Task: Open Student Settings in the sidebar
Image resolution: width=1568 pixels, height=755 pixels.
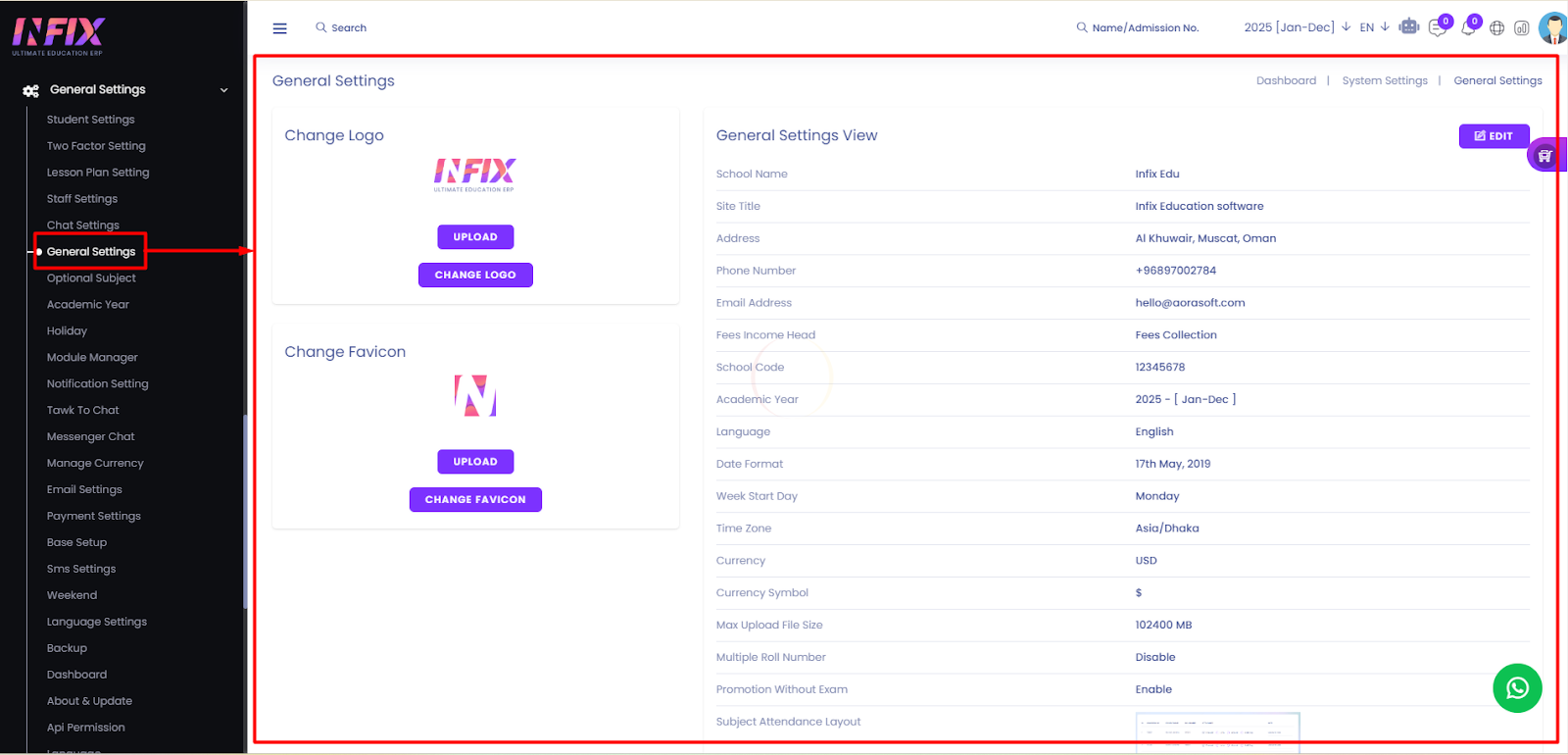Action: point(90,120)
